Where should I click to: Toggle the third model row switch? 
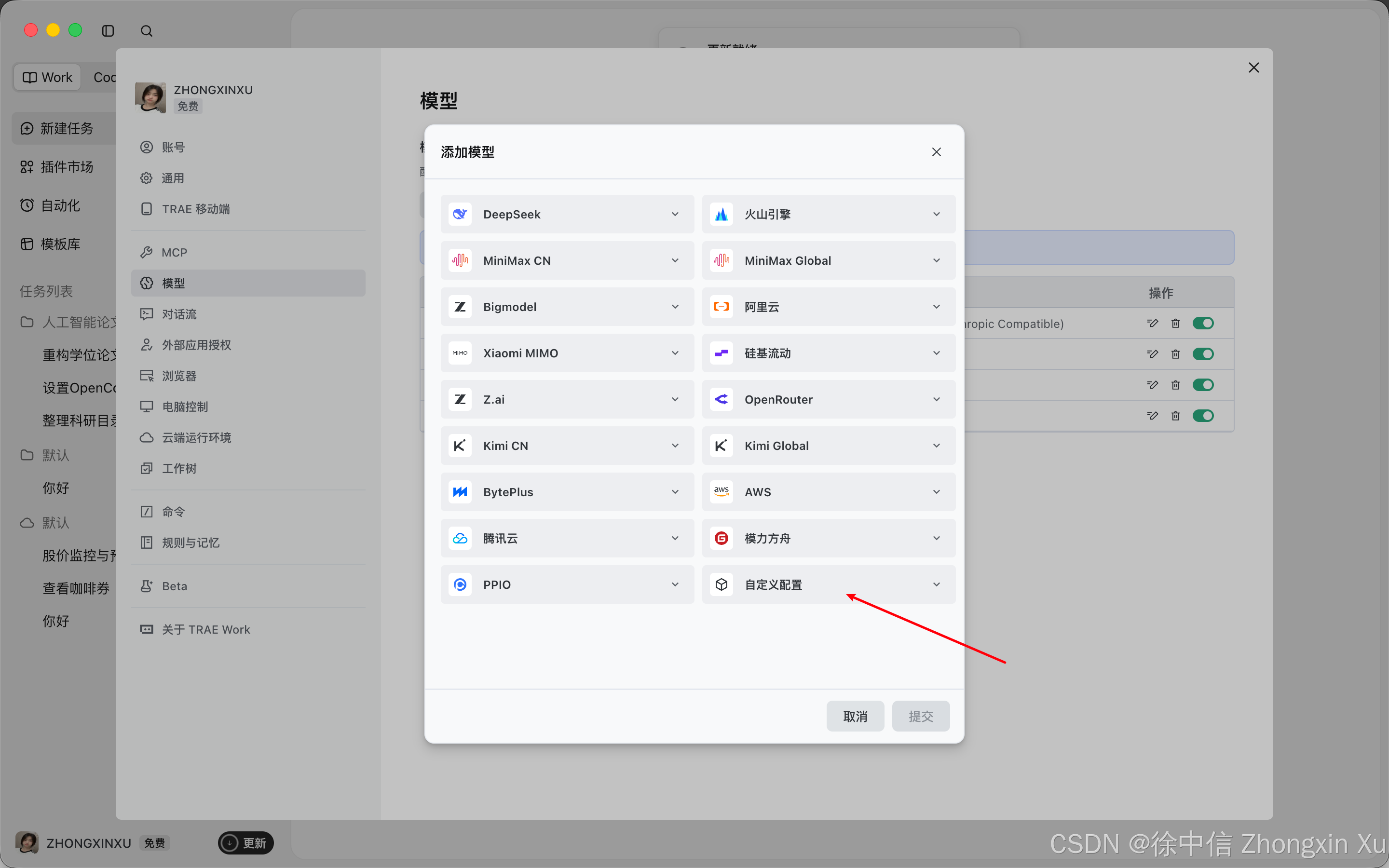1203,385
